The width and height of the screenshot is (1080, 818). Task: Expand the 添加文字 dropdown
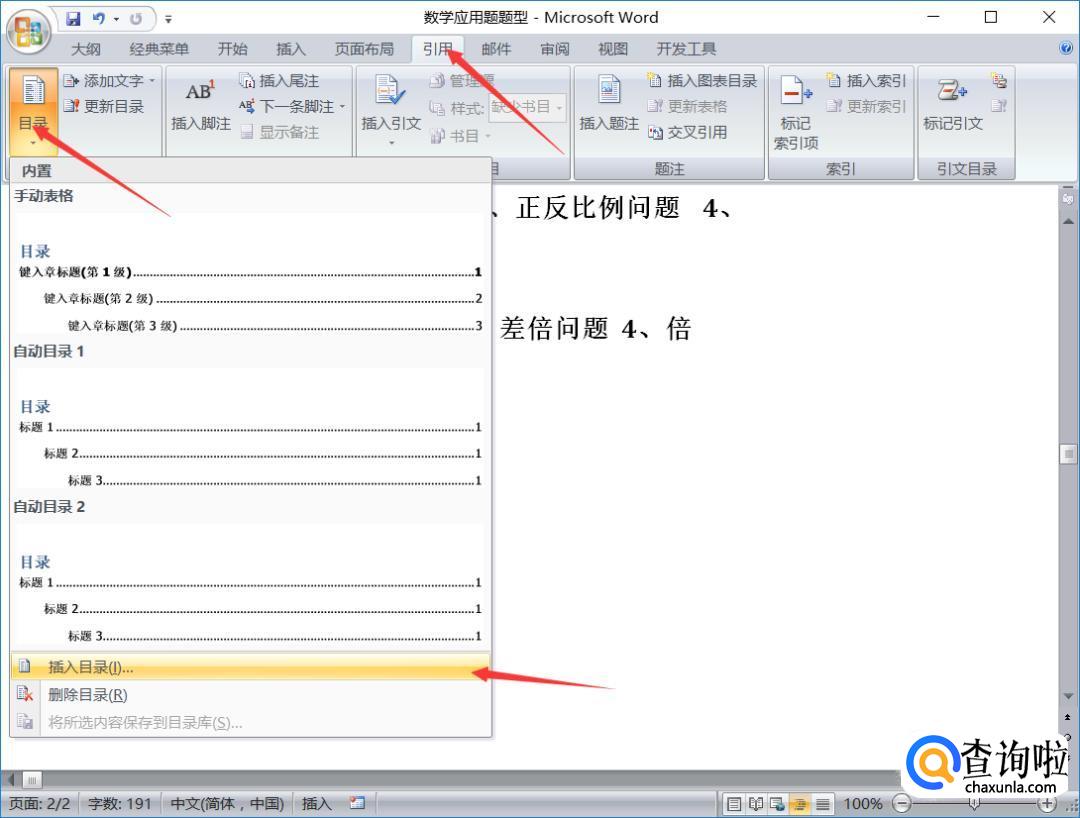pyautogui.click(x=152, y=81)
